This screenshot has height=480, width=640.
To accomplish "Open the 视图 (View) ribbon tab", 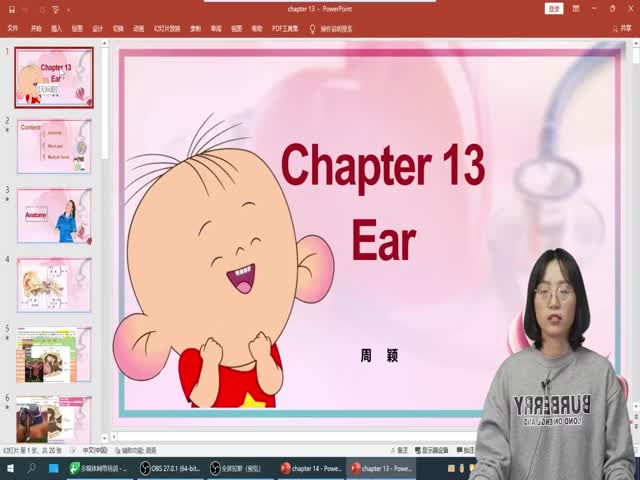I will 236,29.
